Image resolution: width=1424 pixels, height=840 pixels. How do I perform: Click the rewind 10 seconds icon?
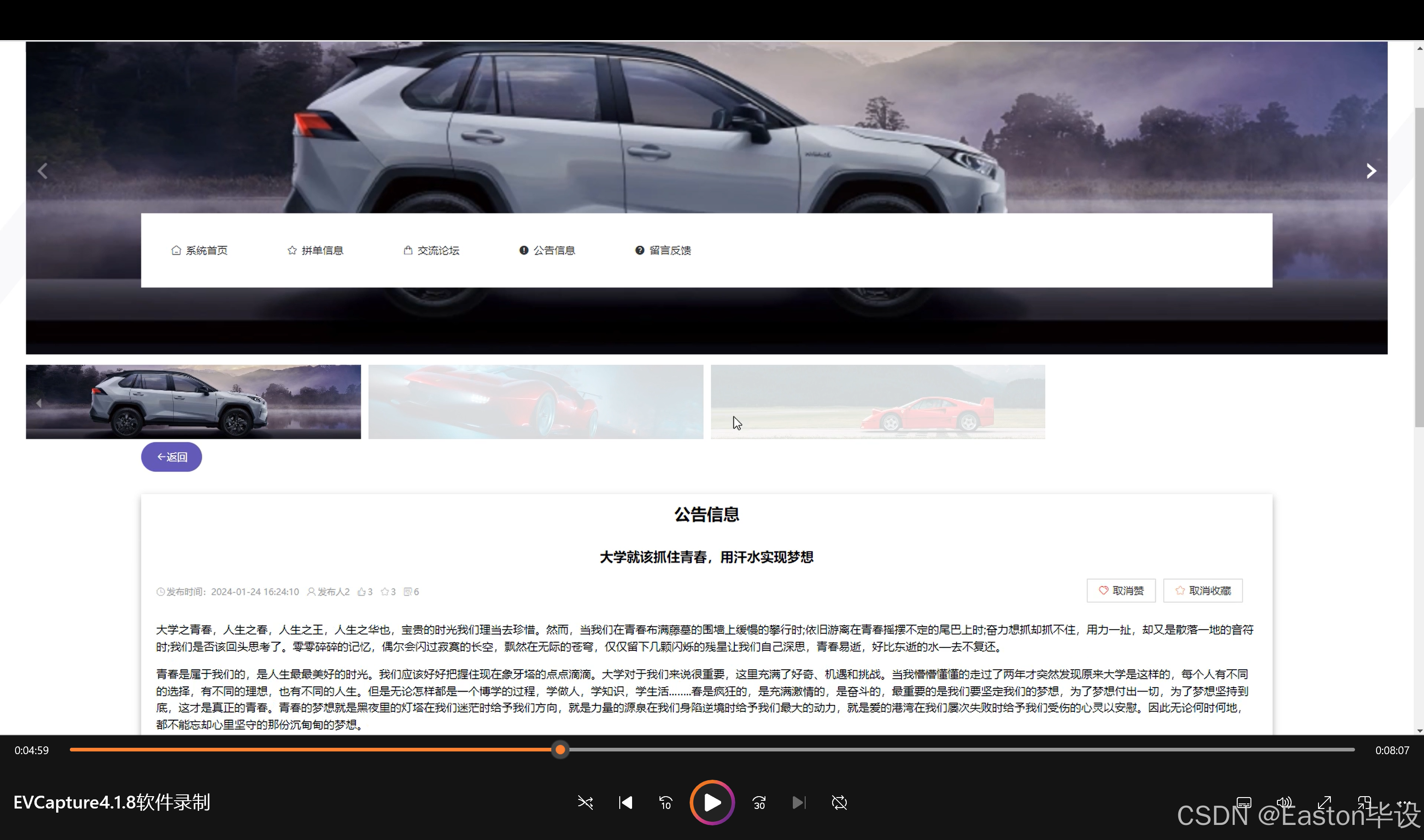point(665,803)
